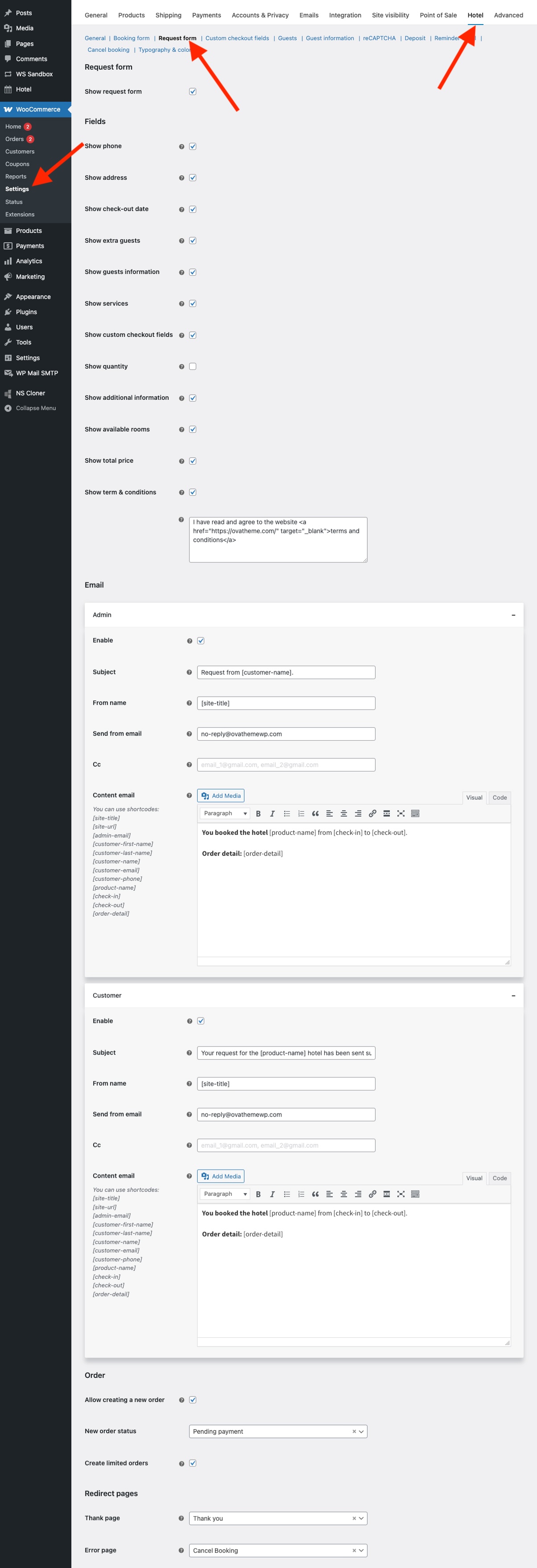Screen dimensions: 537x1568
Task: Collapse the Customer email panel
Action: 513,996
